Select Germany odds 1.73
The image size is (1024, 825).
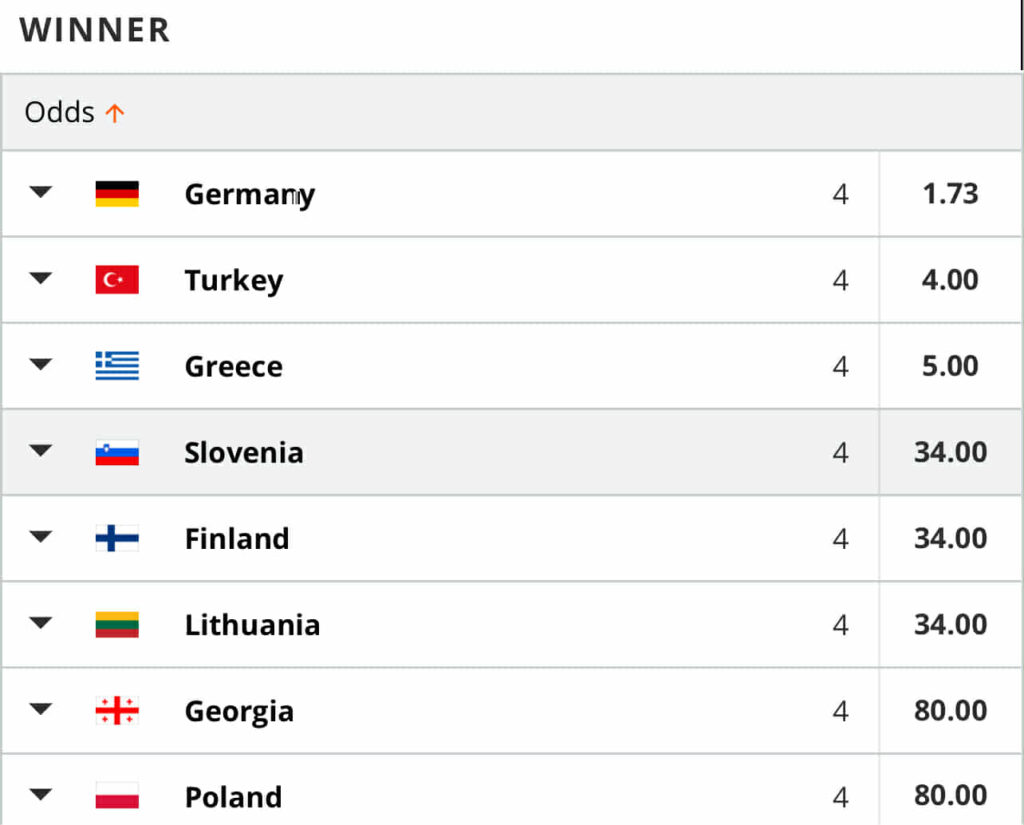coord(950,194)
